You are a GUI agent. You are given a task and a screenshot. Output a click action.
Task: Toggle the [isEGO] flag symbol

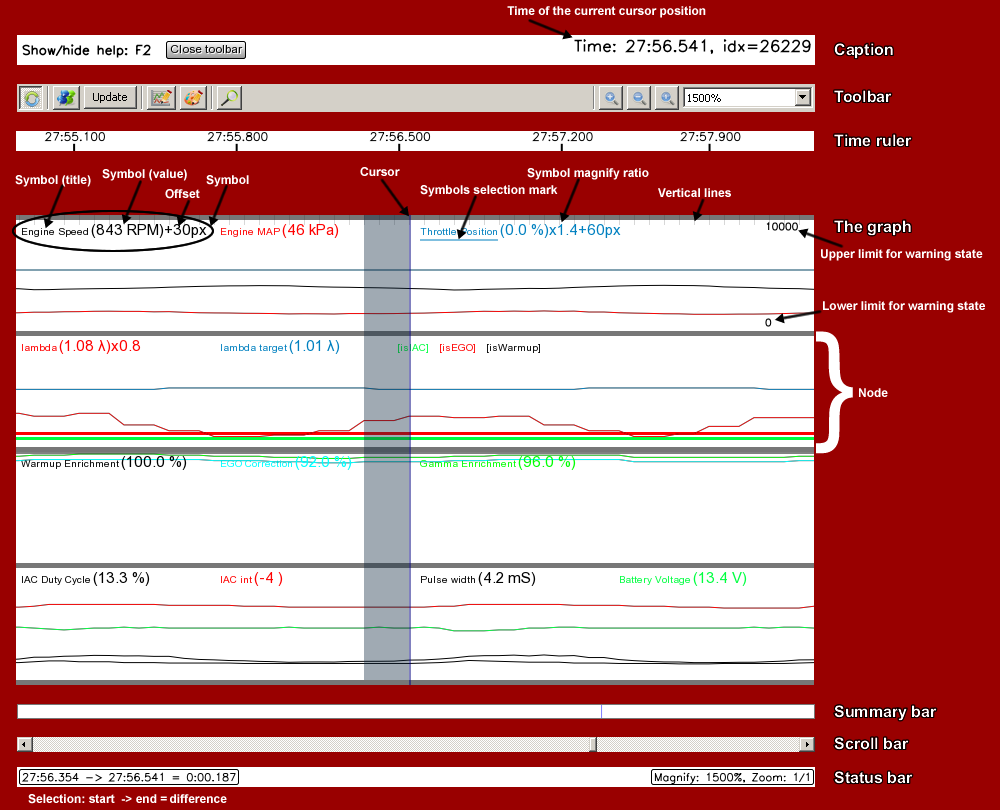pyautogui.click(x=457, y=348)
